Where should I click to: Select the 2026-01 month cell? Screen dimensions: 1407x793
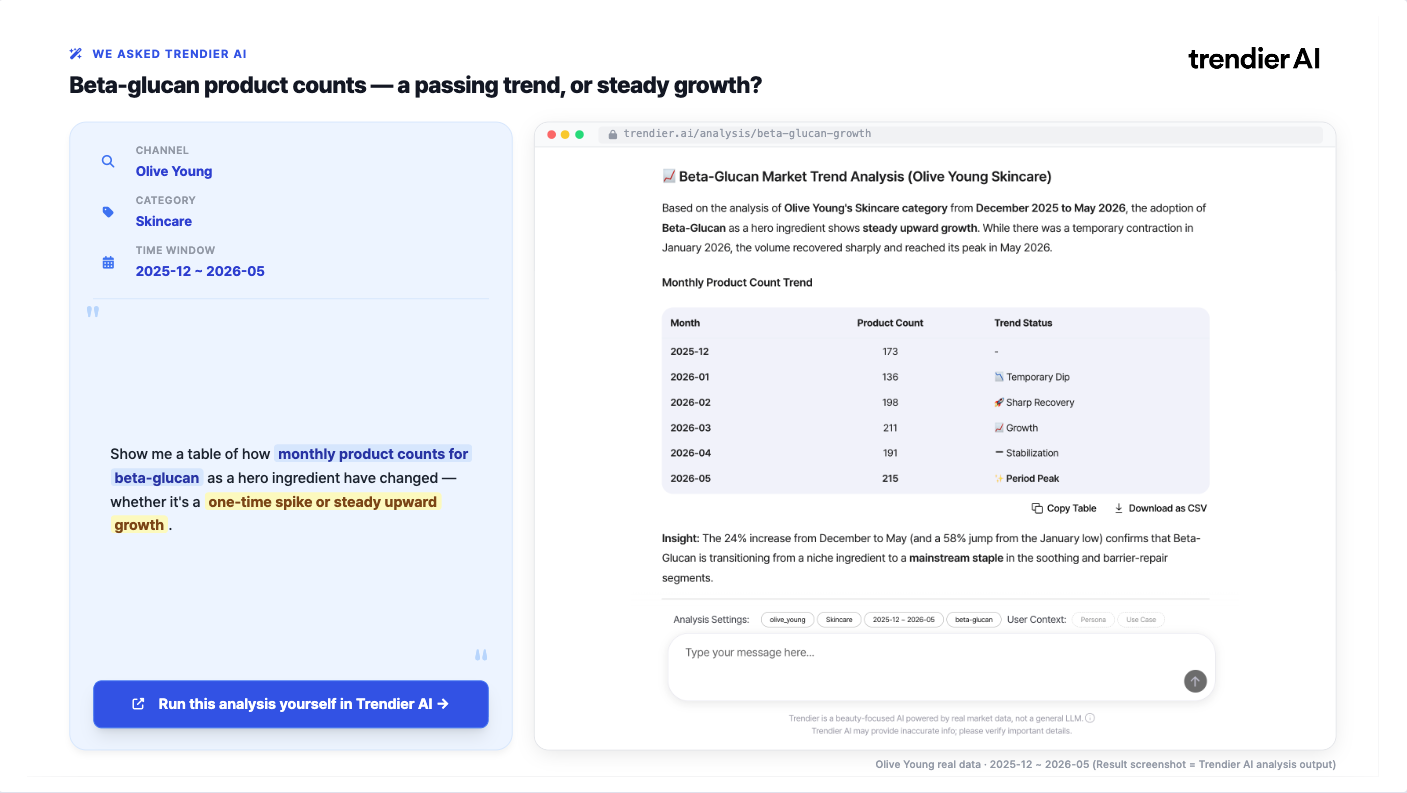pyautogui.click(x=689, y=377)
